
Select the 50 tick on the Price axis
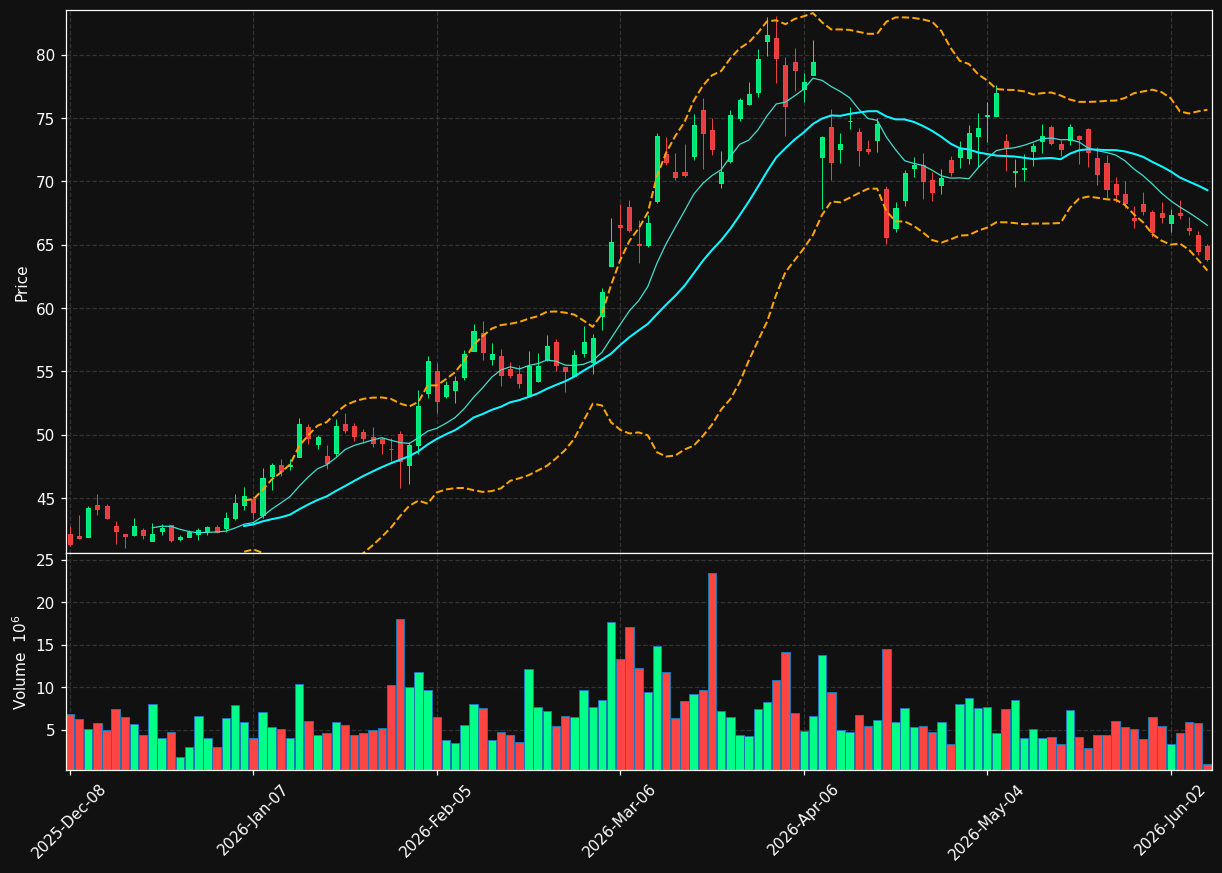click(47, 436)
